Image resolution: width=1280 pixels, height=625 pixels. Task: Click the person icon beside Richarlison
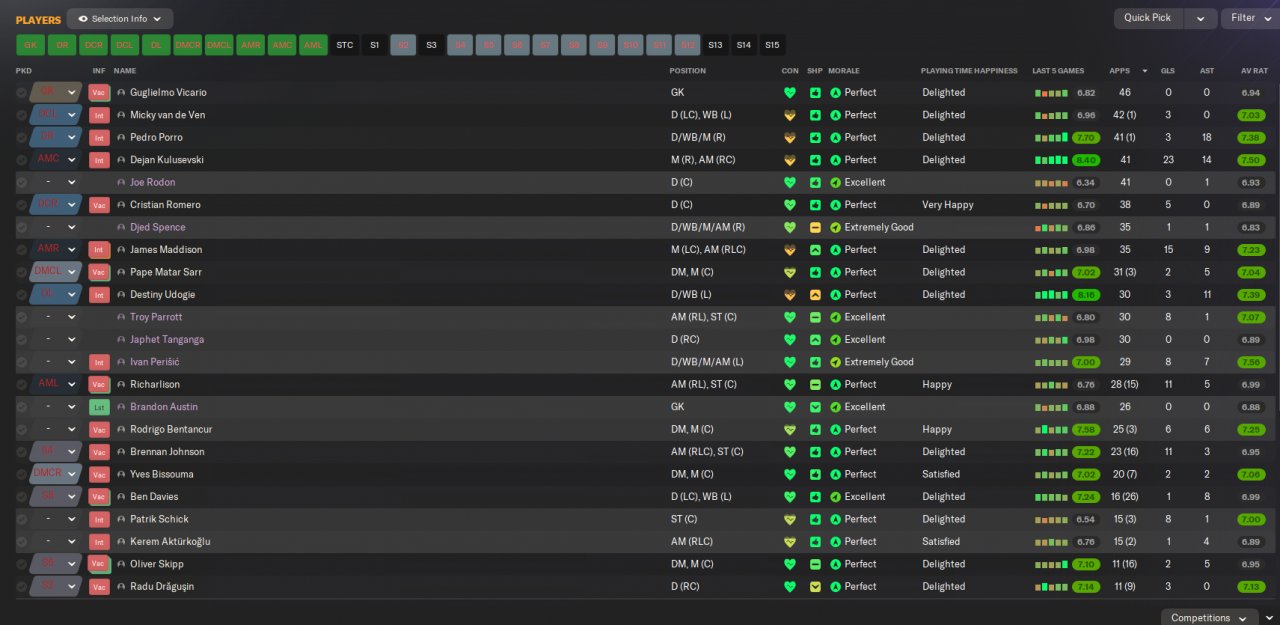122,384
